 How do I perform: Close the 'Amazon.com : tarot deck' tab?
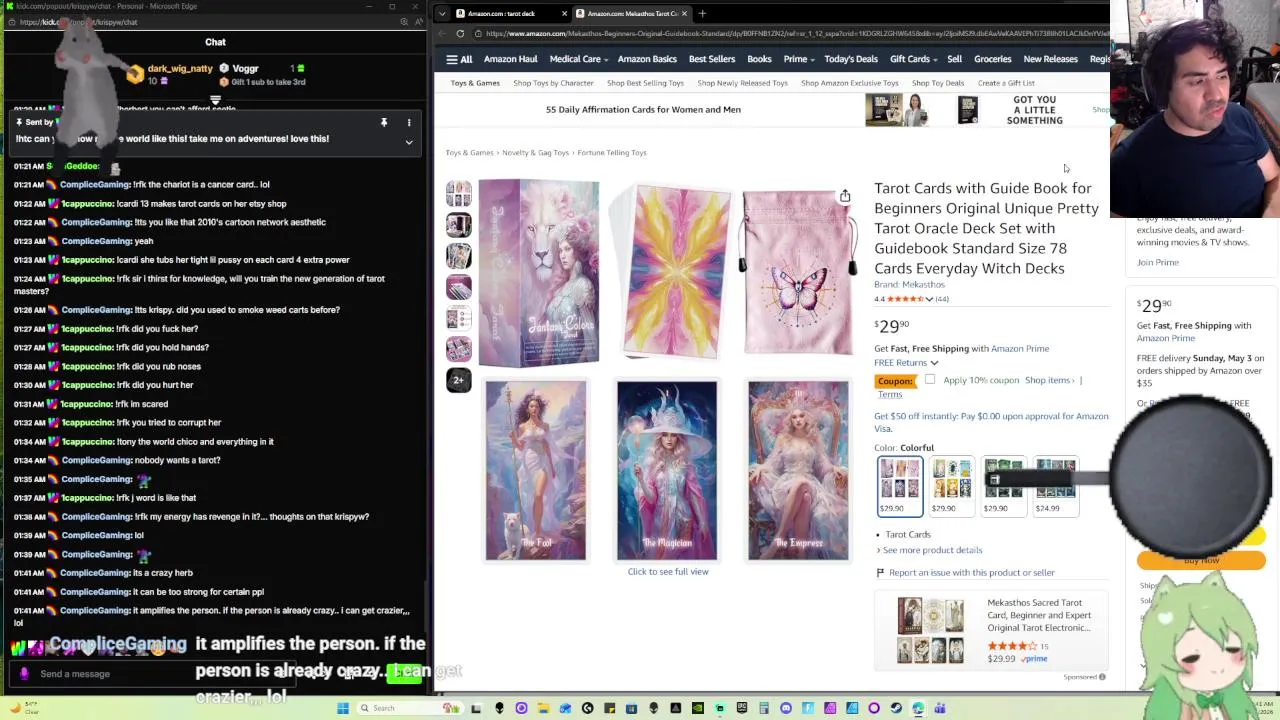click(564, 13)
